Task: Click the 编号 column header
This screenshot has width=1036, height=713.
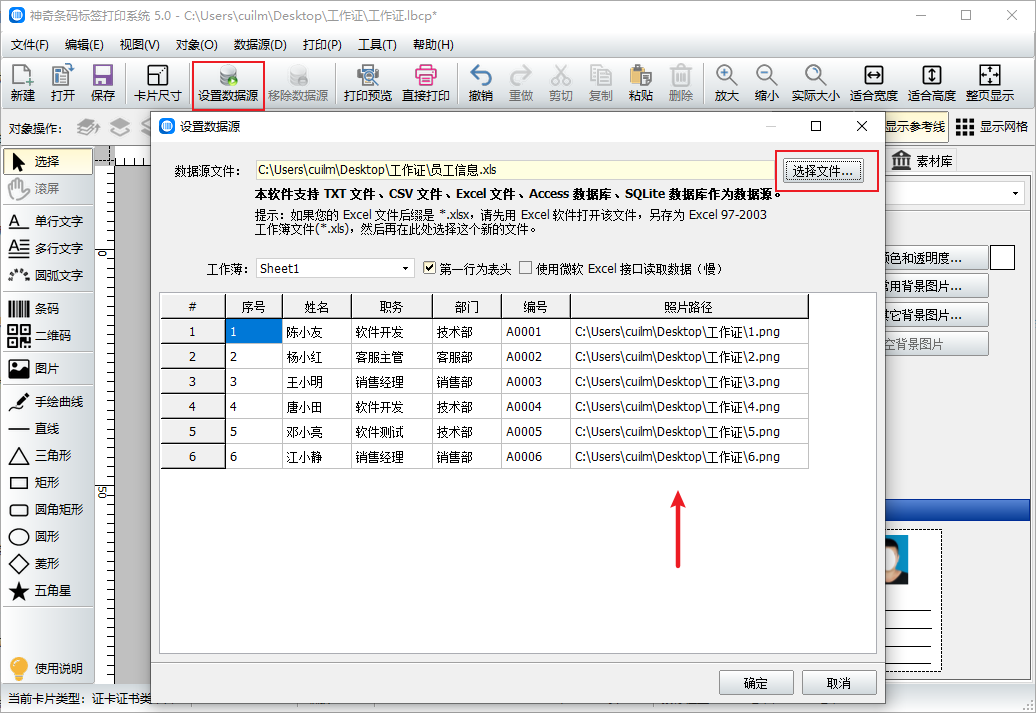Action: [535, 307]
